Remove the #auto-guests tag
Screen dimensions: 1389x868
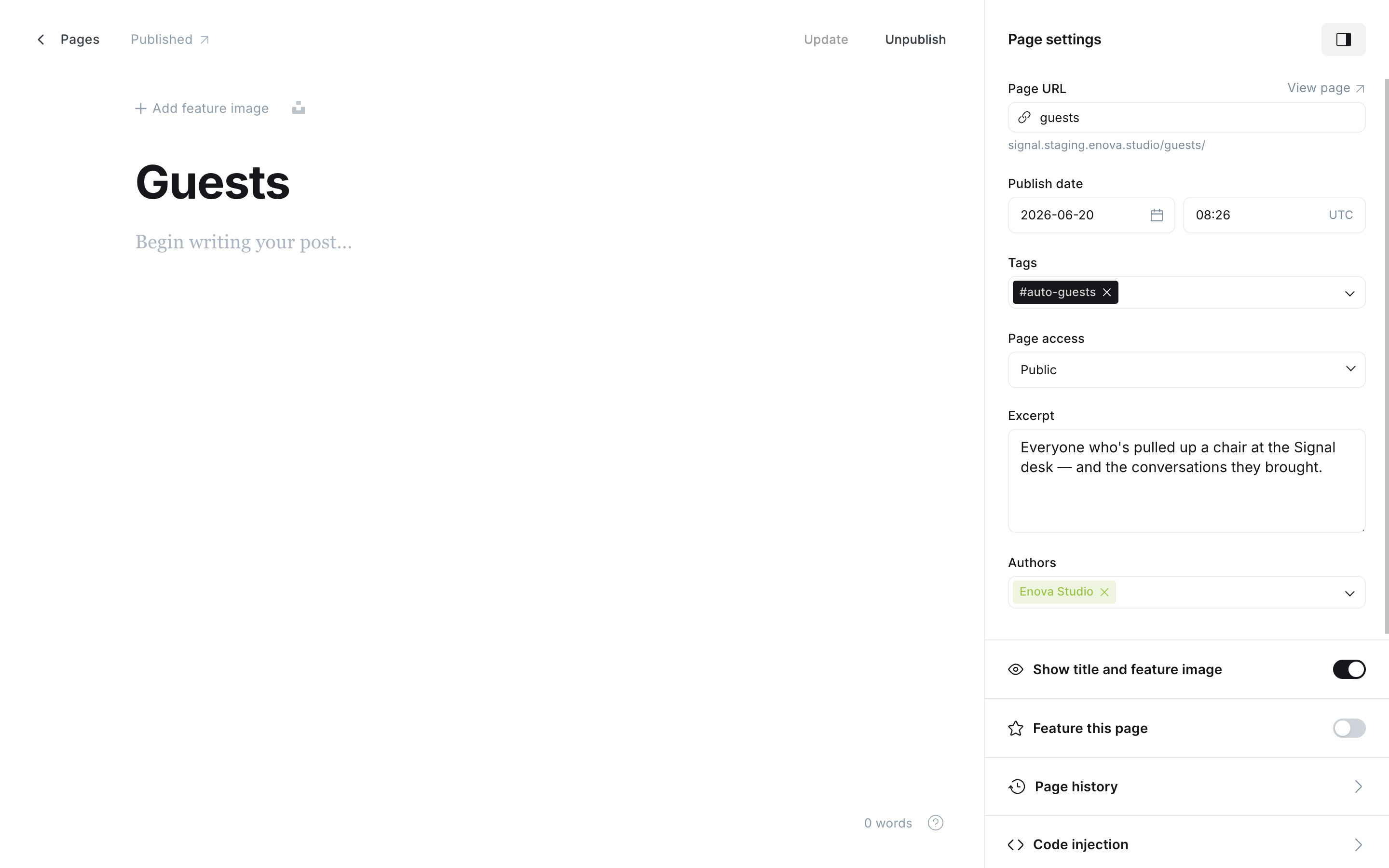[x=1106, y=292]
